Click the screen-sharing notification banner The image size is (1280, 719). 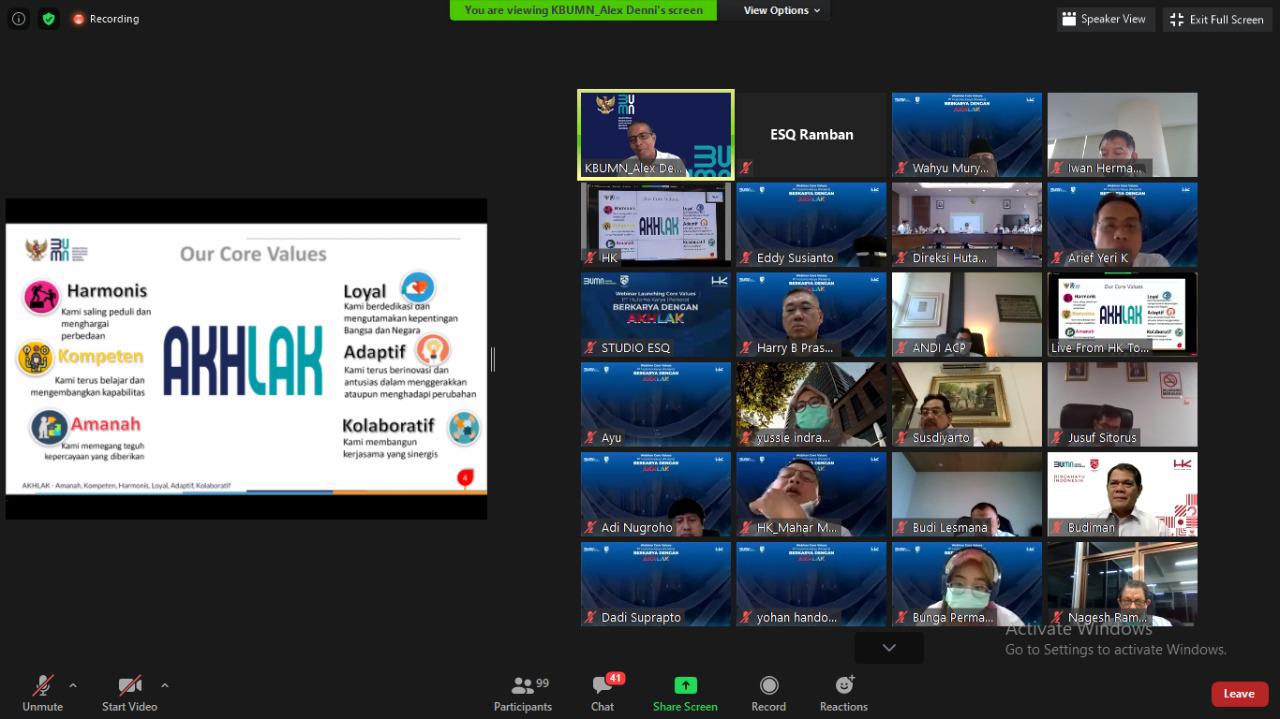tap(583, 10)
